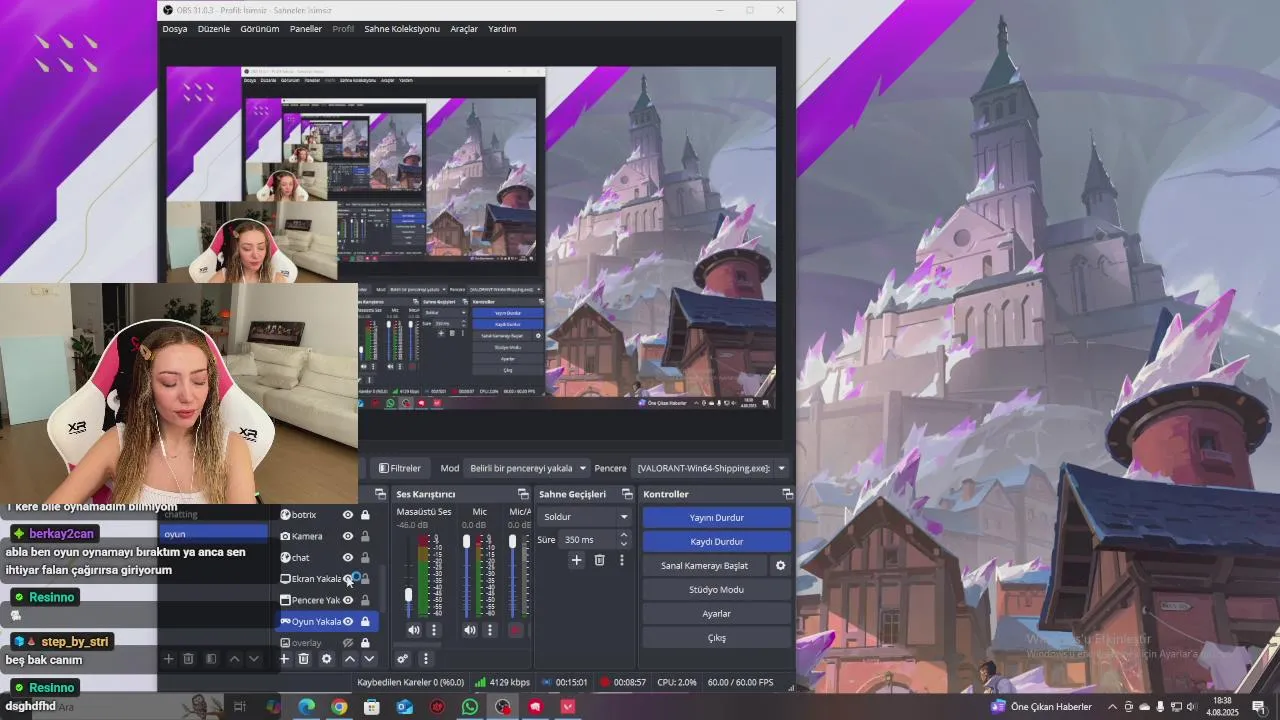Open Araçlar menu
1280x720 pixels.
click(464, 29)
